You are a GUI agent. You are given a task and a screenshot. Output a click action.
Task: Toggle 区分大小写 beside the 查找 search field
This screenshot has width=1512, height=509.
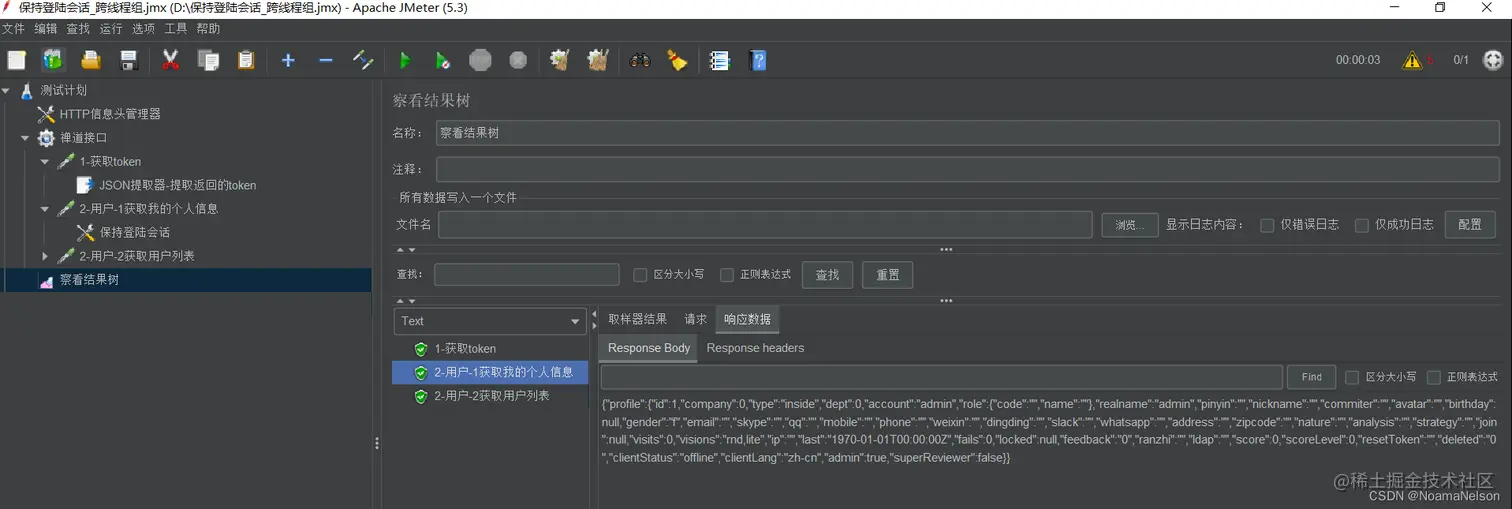coord(641,275)
